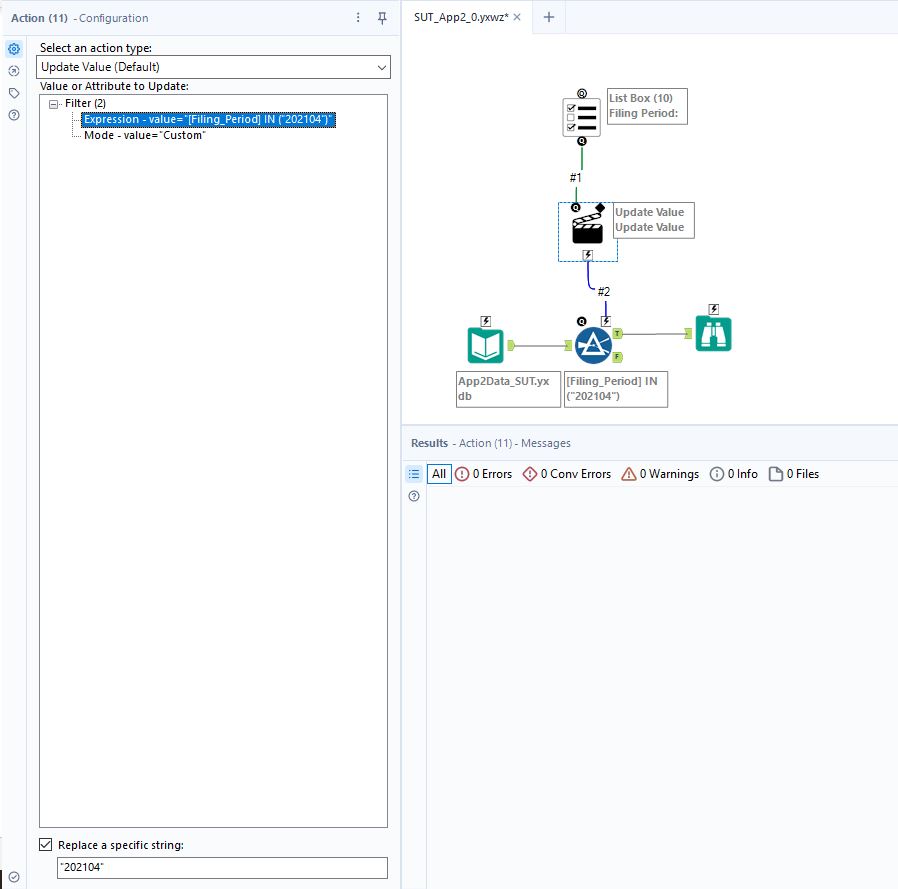Image resolution: width=898 pixels, height=889 pixels.
Task: Toggle the 0 Warnings message filter
Action: point(659,473)
